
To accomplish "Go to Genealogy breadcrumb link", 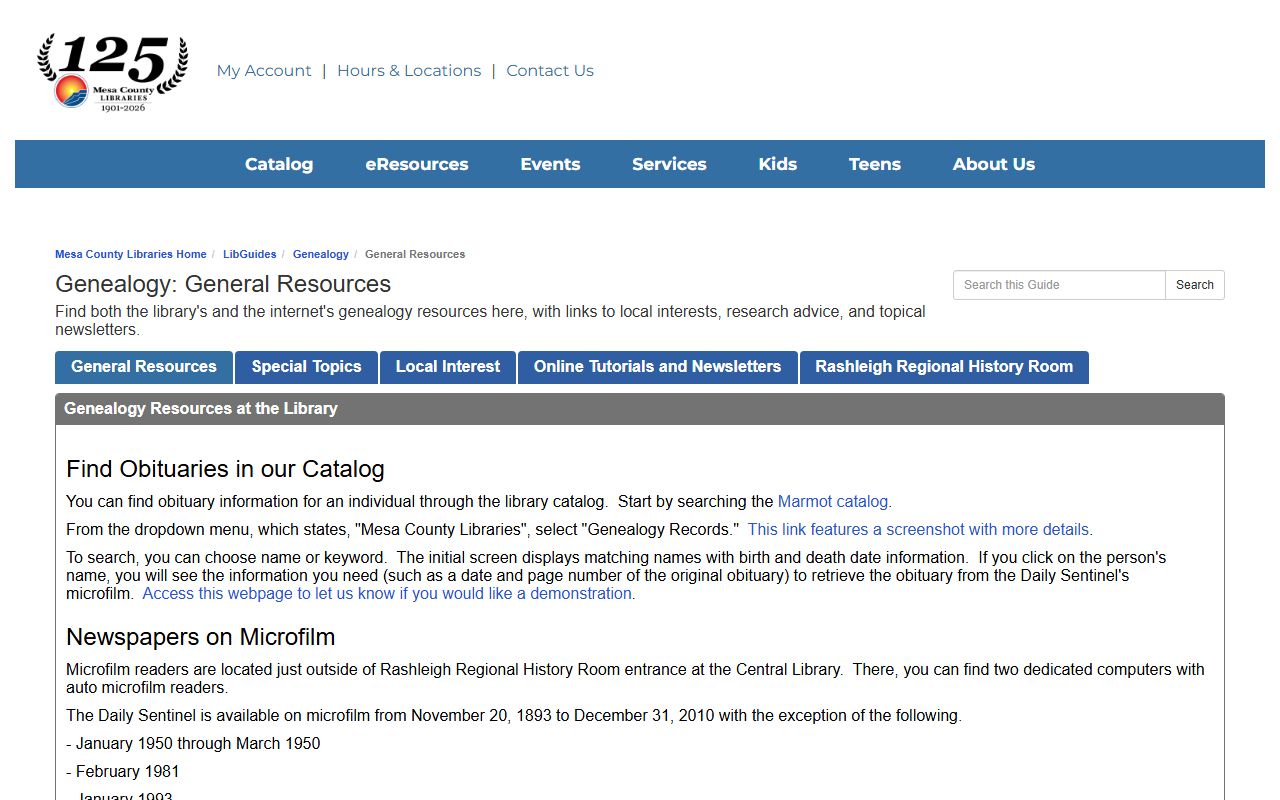I will [321, 254].
